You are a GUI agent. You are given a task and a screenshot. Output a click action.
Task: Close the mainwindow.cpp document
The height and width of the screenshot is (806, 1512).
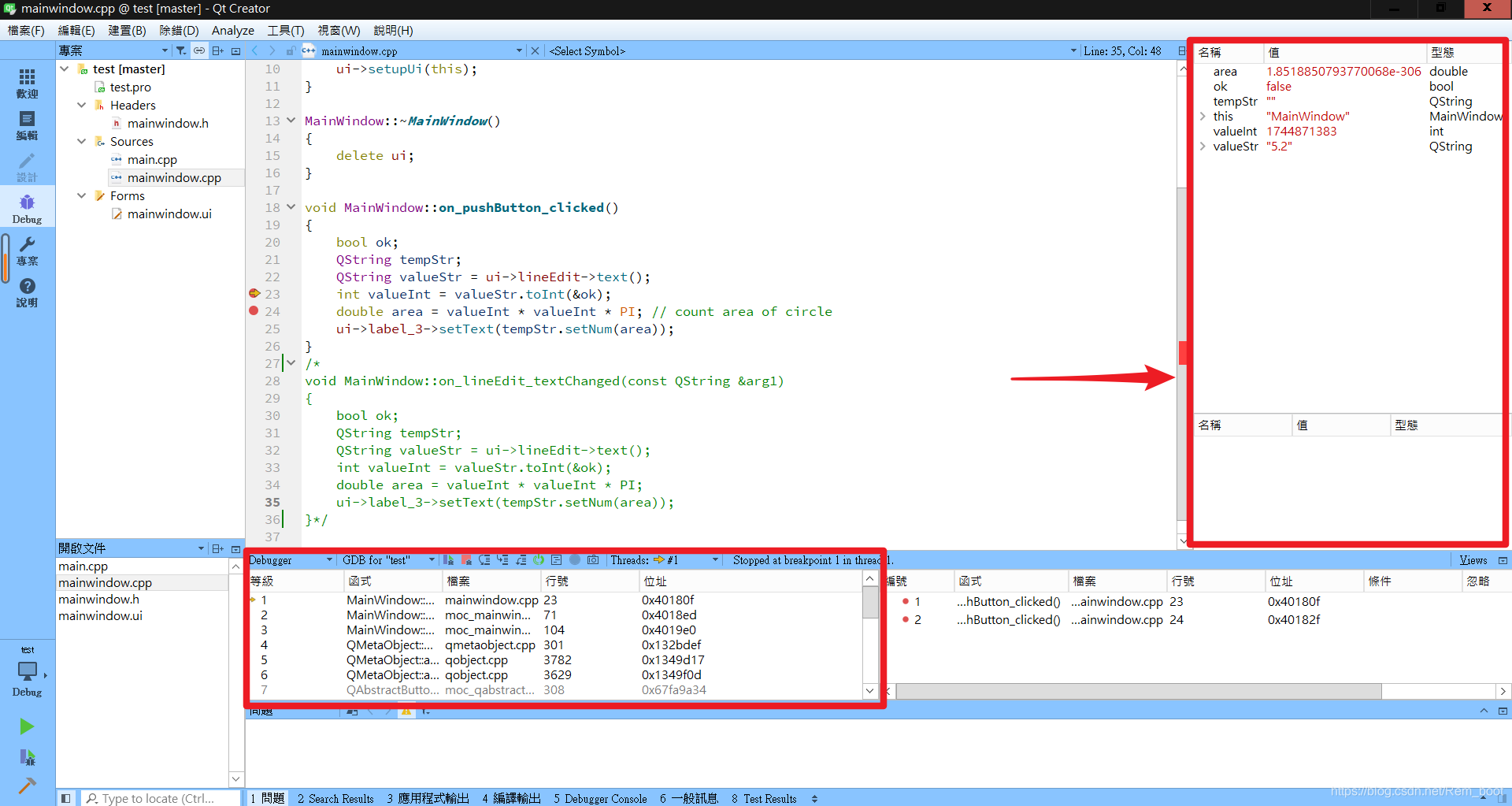click(x=535, y=50)
